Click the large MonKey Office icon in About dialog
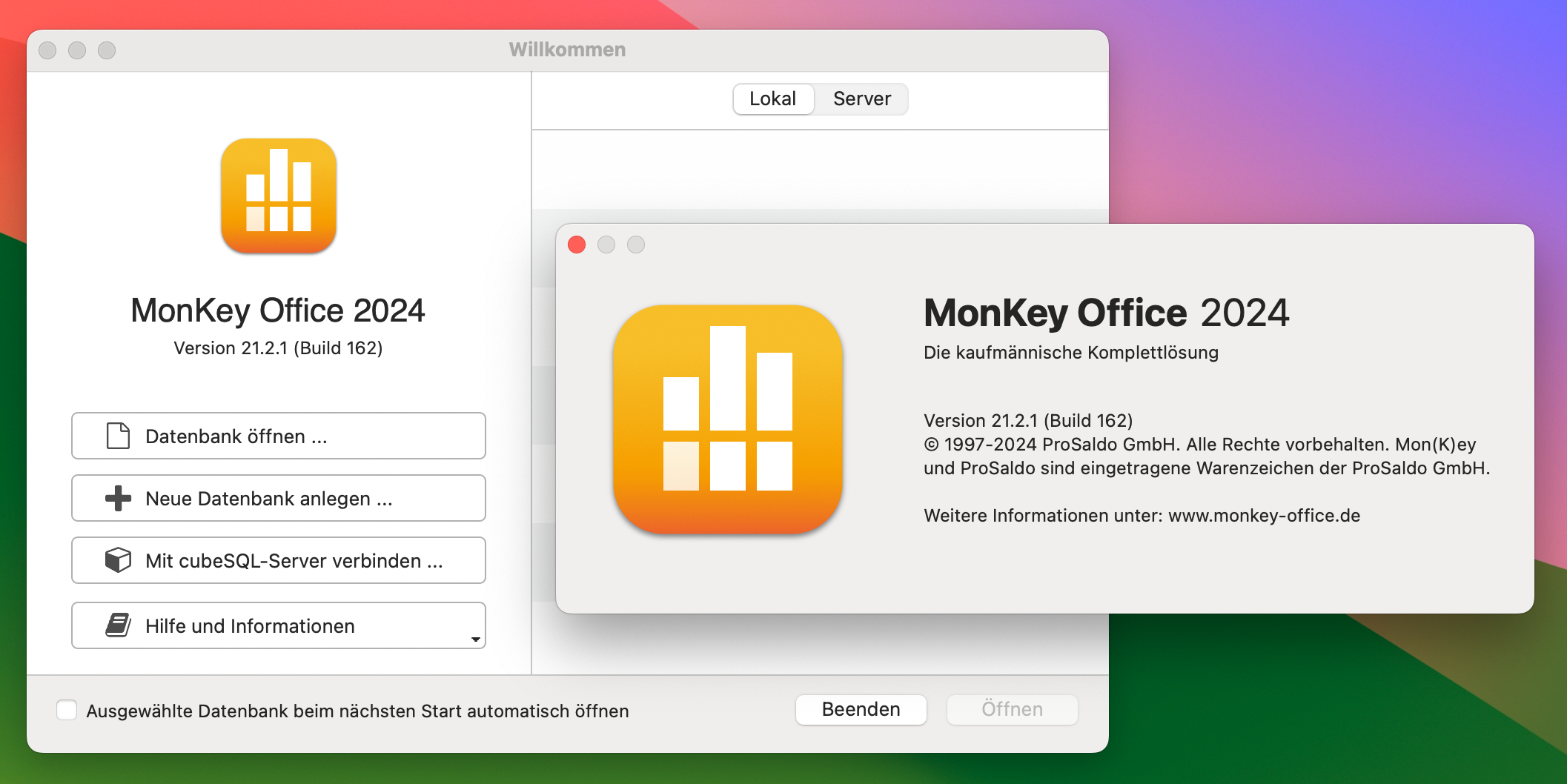1567x784 pixels. [x=728, y=419]
